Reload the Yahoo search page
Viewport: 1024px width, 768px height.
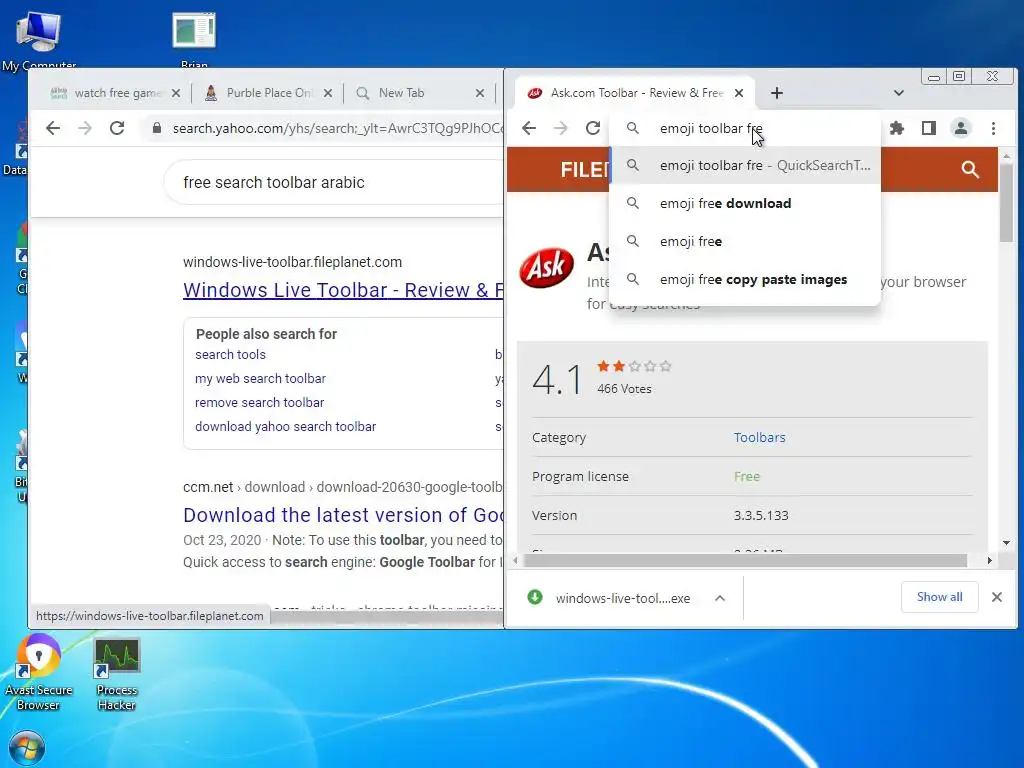(117, 128)
